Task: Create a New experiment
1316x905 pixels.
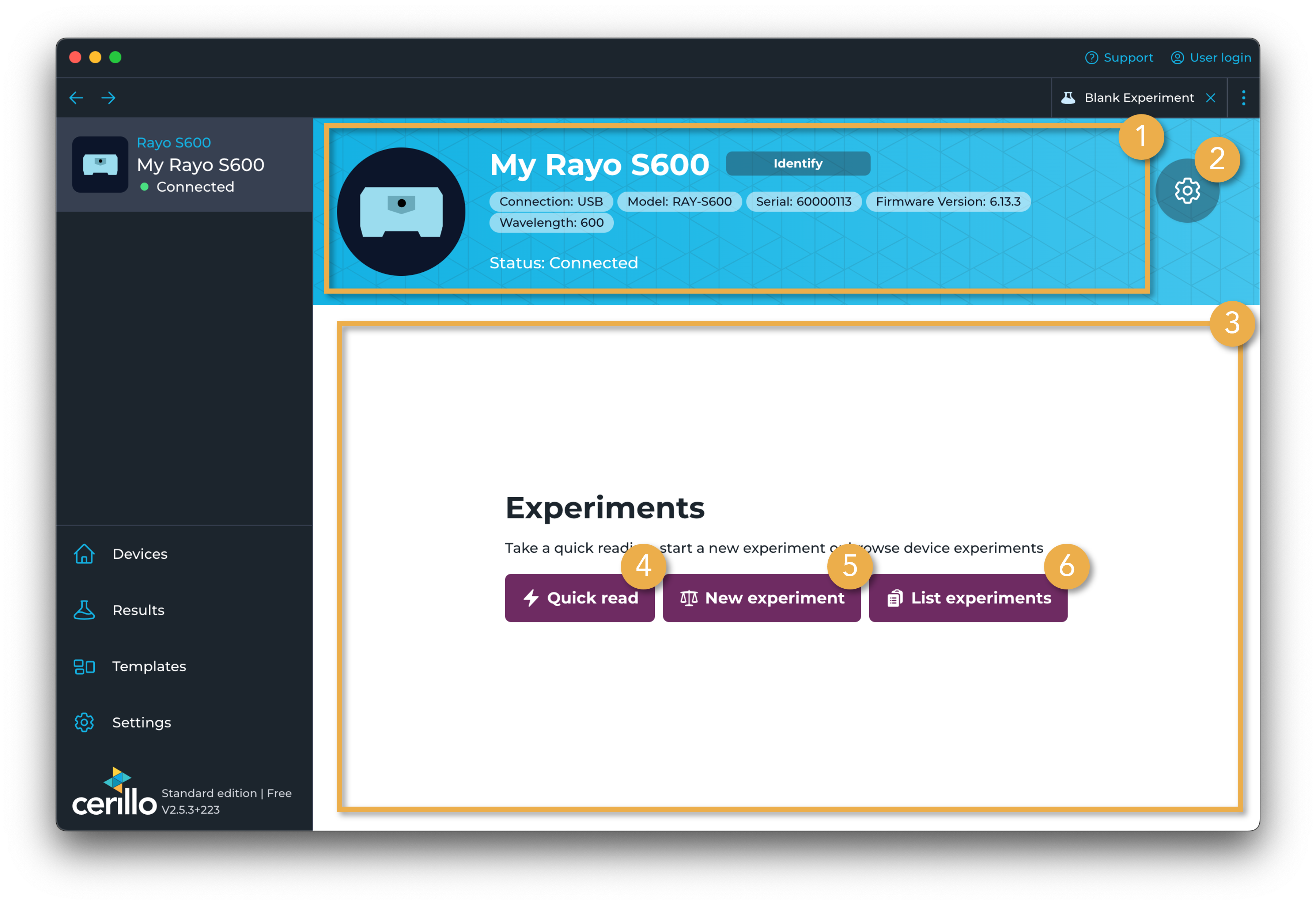Action: (x=761, y=598)
